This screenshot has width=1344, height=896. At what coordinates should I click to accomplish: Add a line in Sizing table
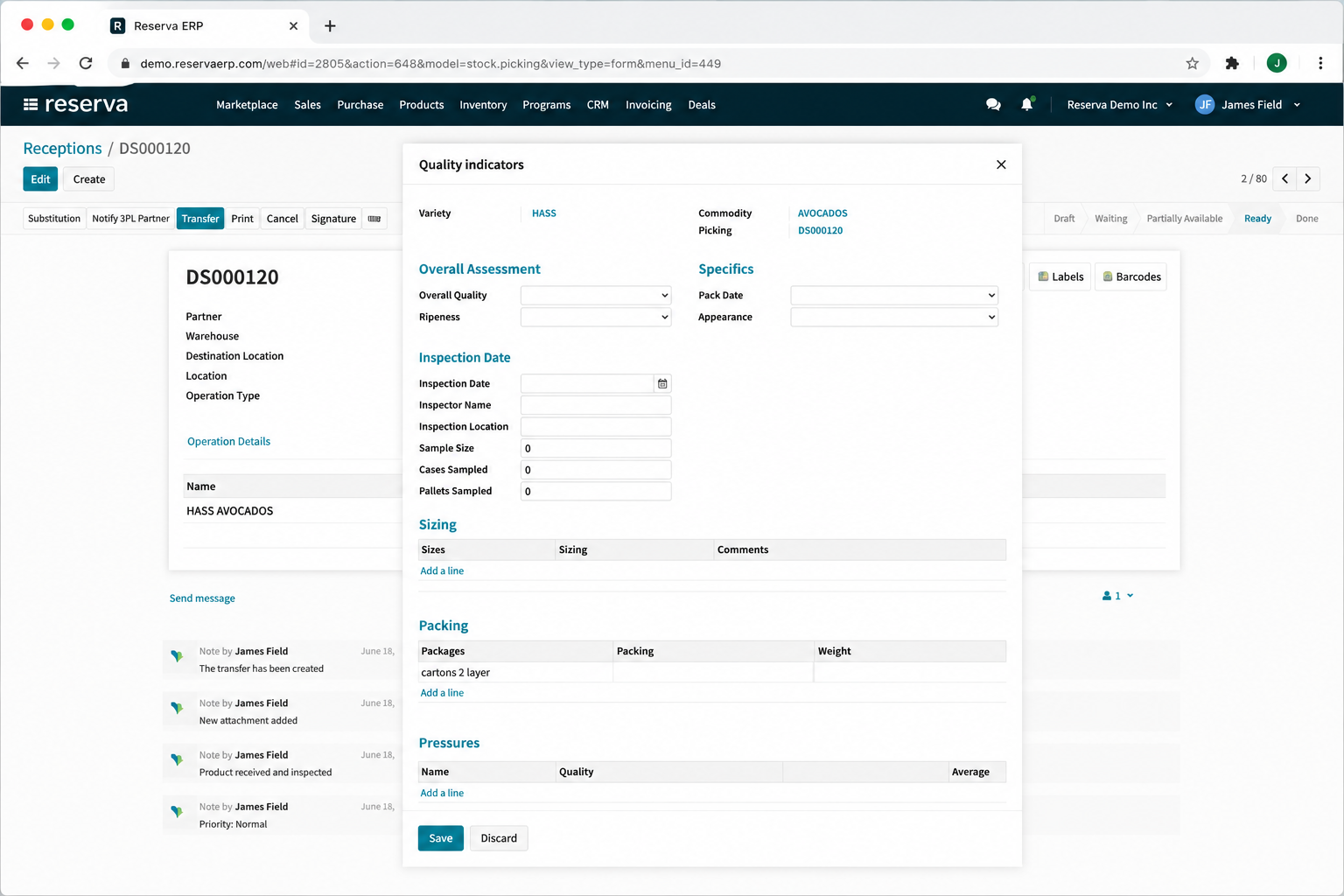[442, 570]
